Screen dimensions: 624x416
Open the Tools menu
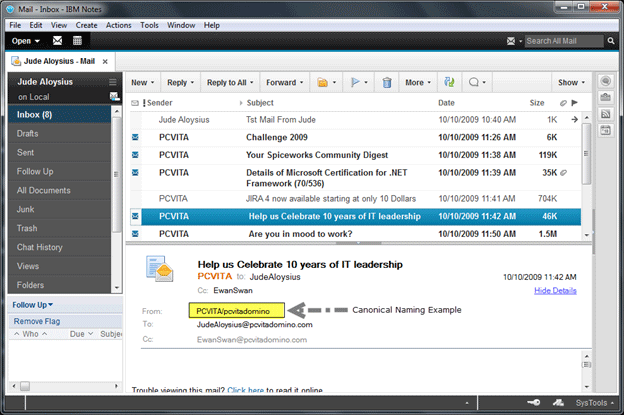coord(149,25)
